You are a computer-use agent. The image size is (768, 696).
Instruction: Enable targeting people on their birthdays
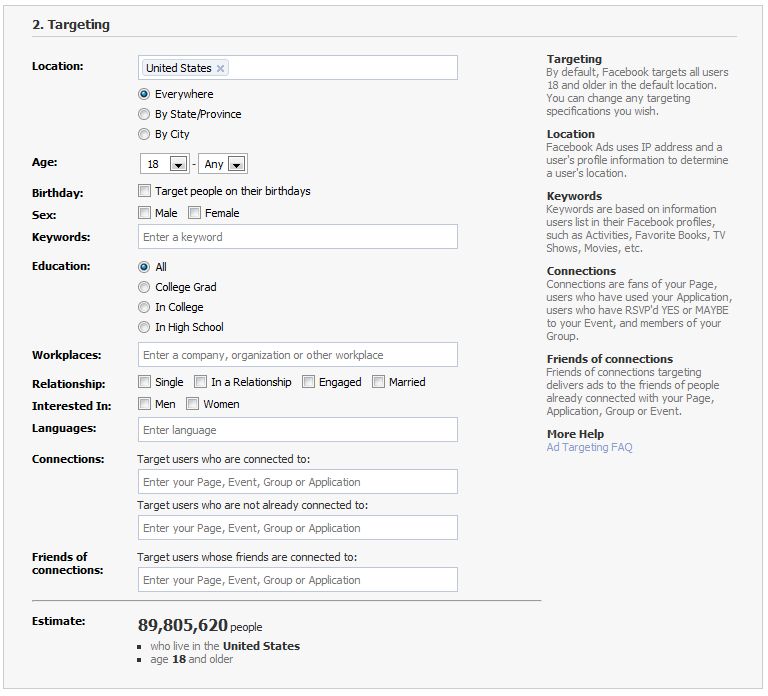pyautogui.click(x=145, y=191)
